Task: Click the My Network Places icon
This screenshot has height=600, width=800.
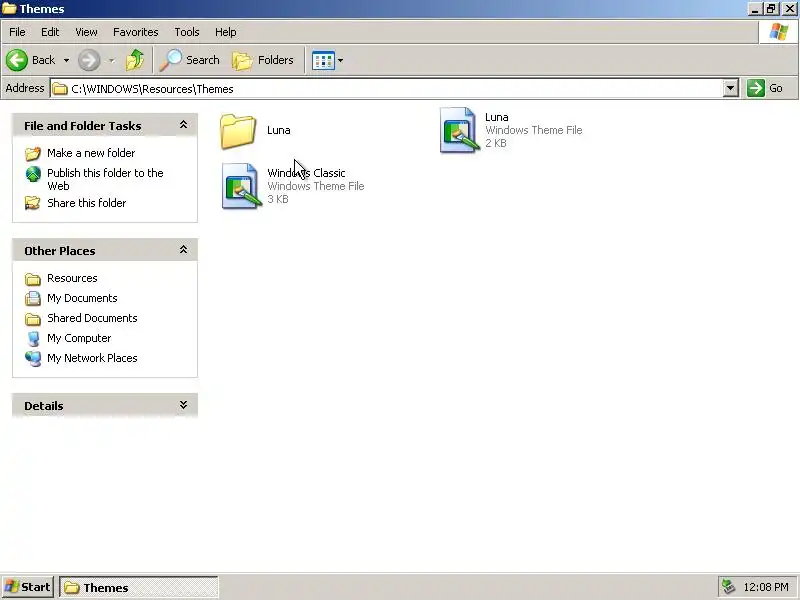Action: tap(33, 359)
